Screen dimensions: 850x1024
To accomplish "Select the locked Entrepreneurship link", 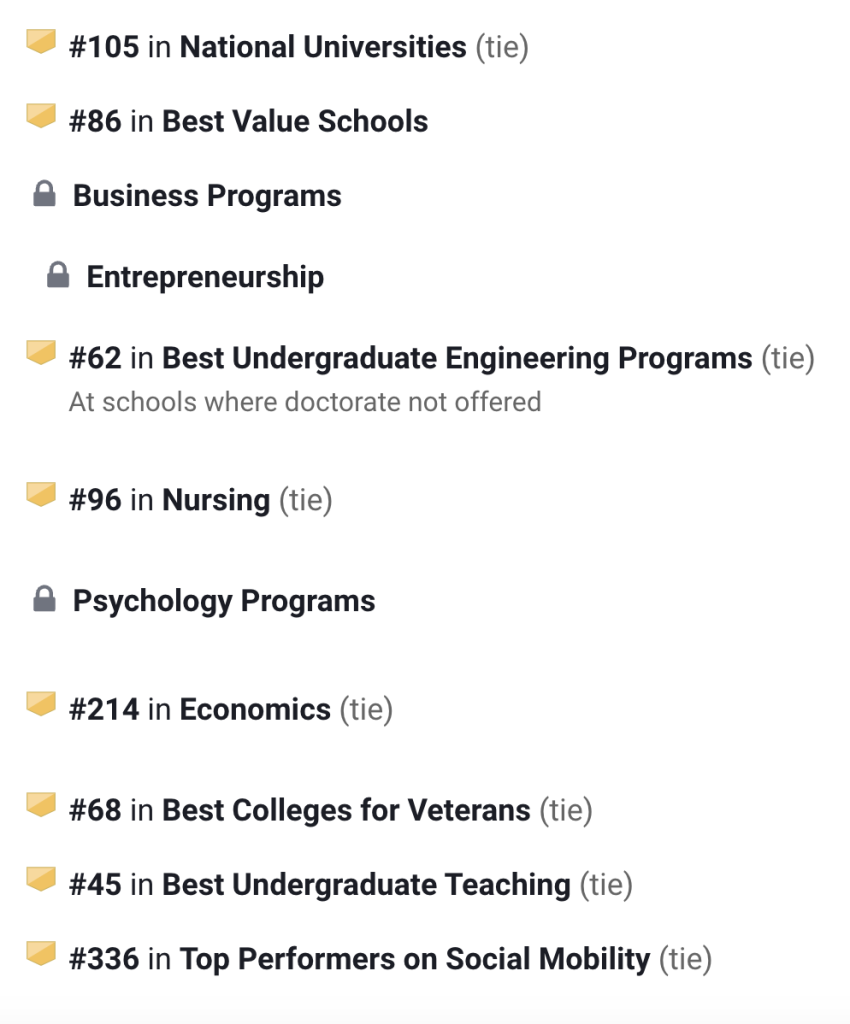I will (205, 277).
